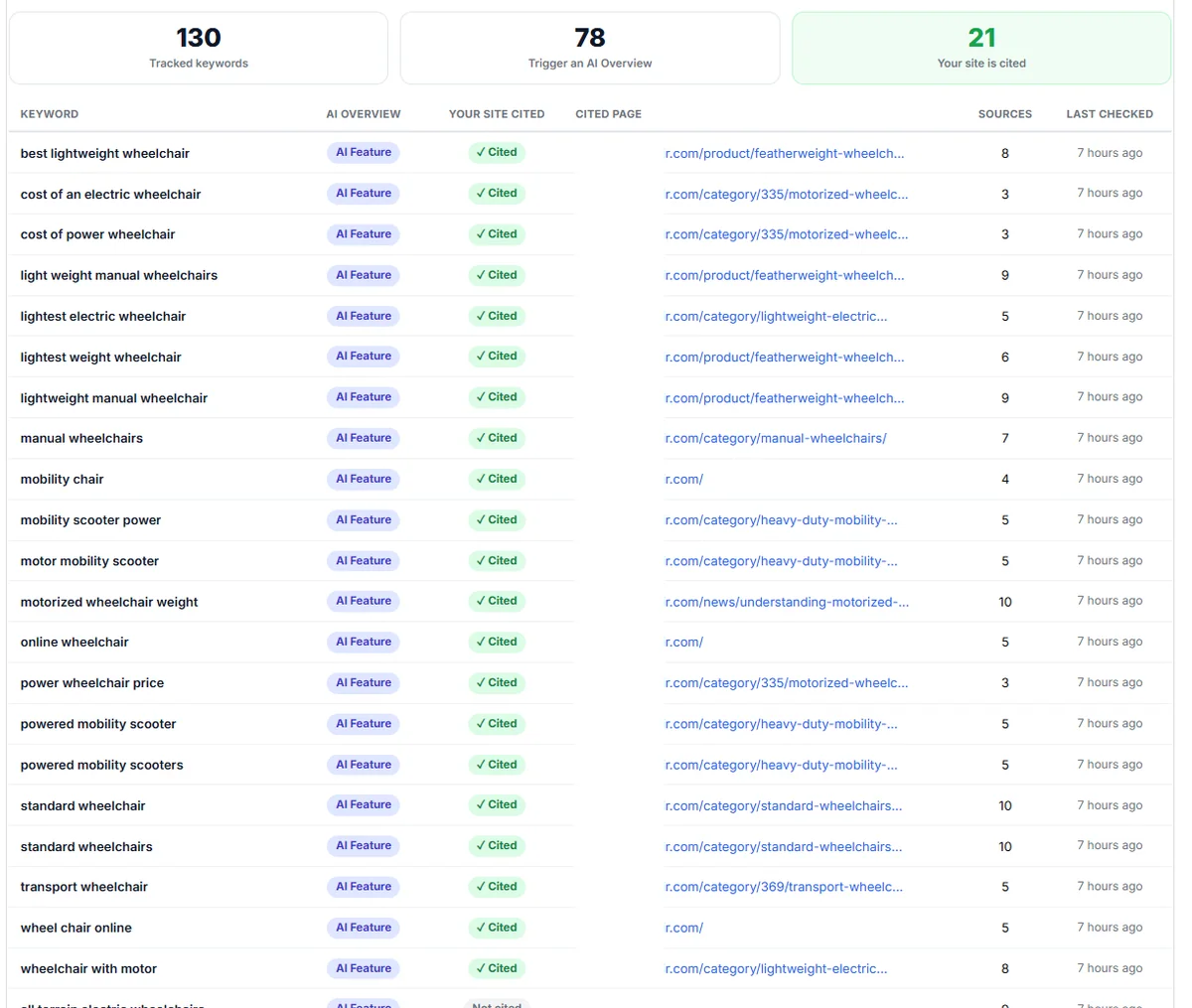Open cited page link for lightweight manual wheelchair
This screenshot has width=1192, height=1008.
click(x=785, y=397)
